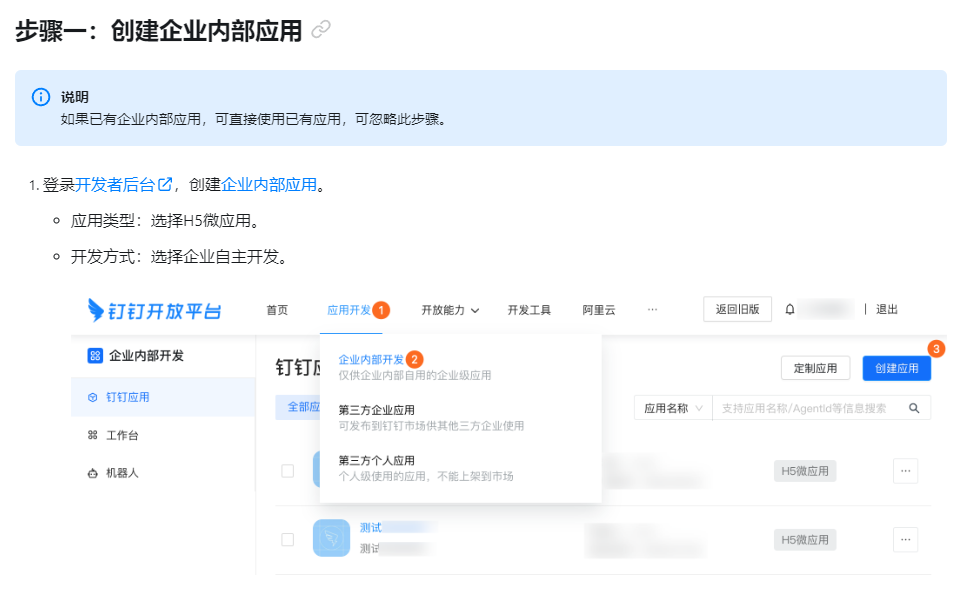The image size is (969, 594).
Task: Click the more options ellipsis in the top nav
Action: 653,309
